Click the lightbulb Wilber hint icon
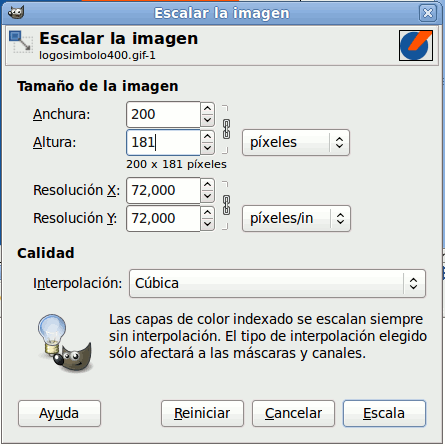This screenshot has height=446, width=445. tap(65, 343)
